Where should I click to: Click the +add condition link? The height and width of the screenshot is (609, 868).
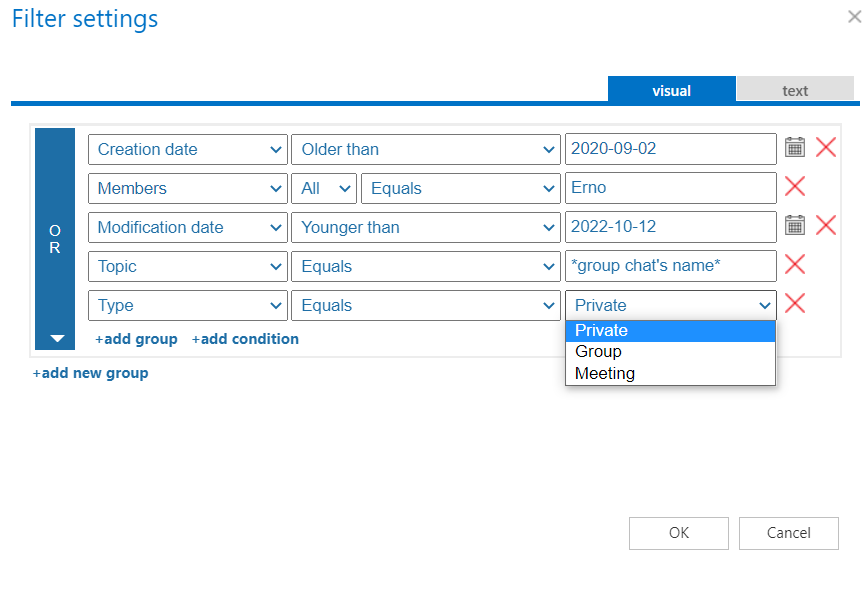245,339
